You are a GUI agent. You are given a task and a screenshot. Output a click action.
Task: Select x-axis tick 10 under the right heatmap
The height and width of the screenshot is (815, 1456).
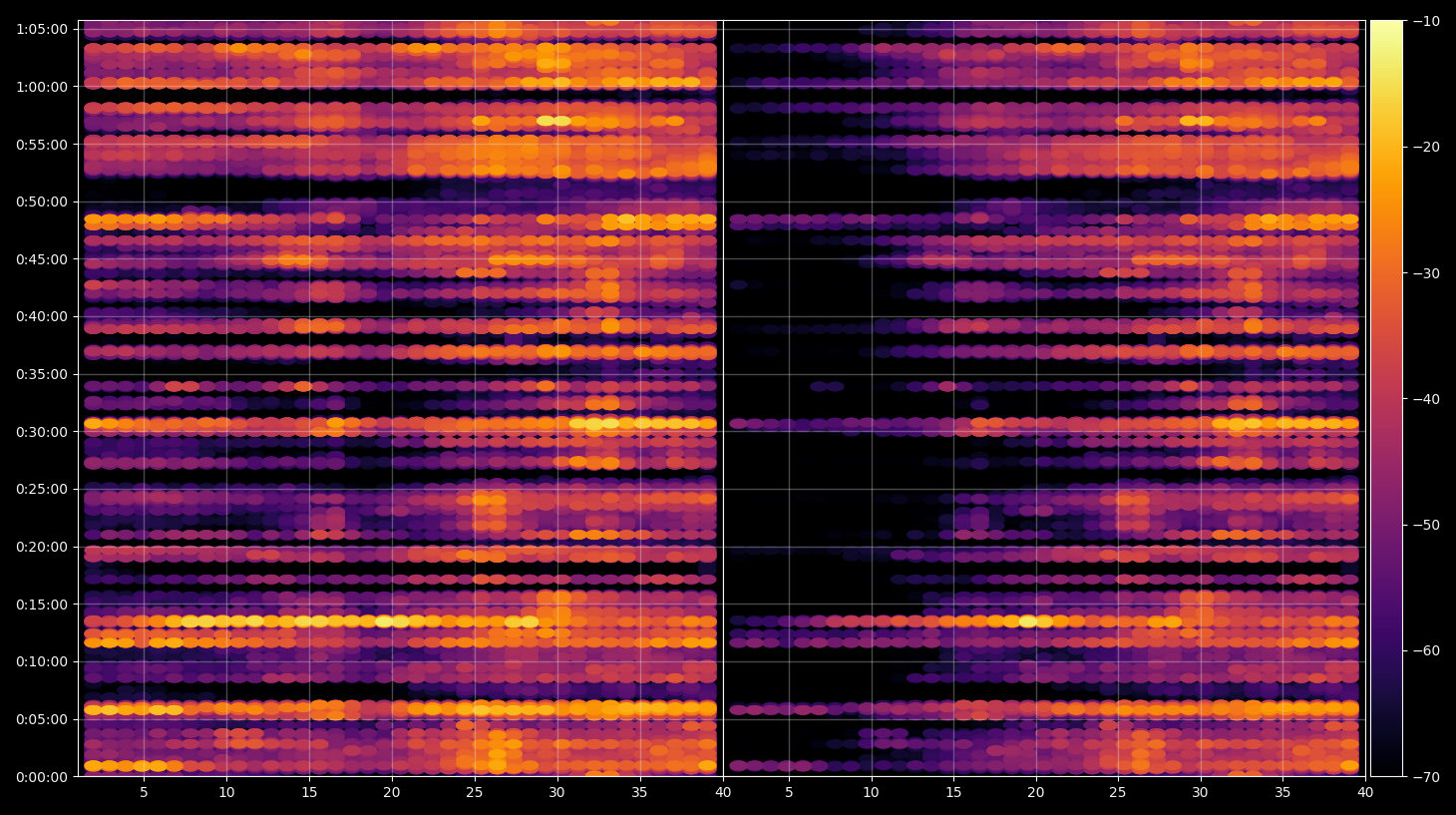(x=871, y=792)
